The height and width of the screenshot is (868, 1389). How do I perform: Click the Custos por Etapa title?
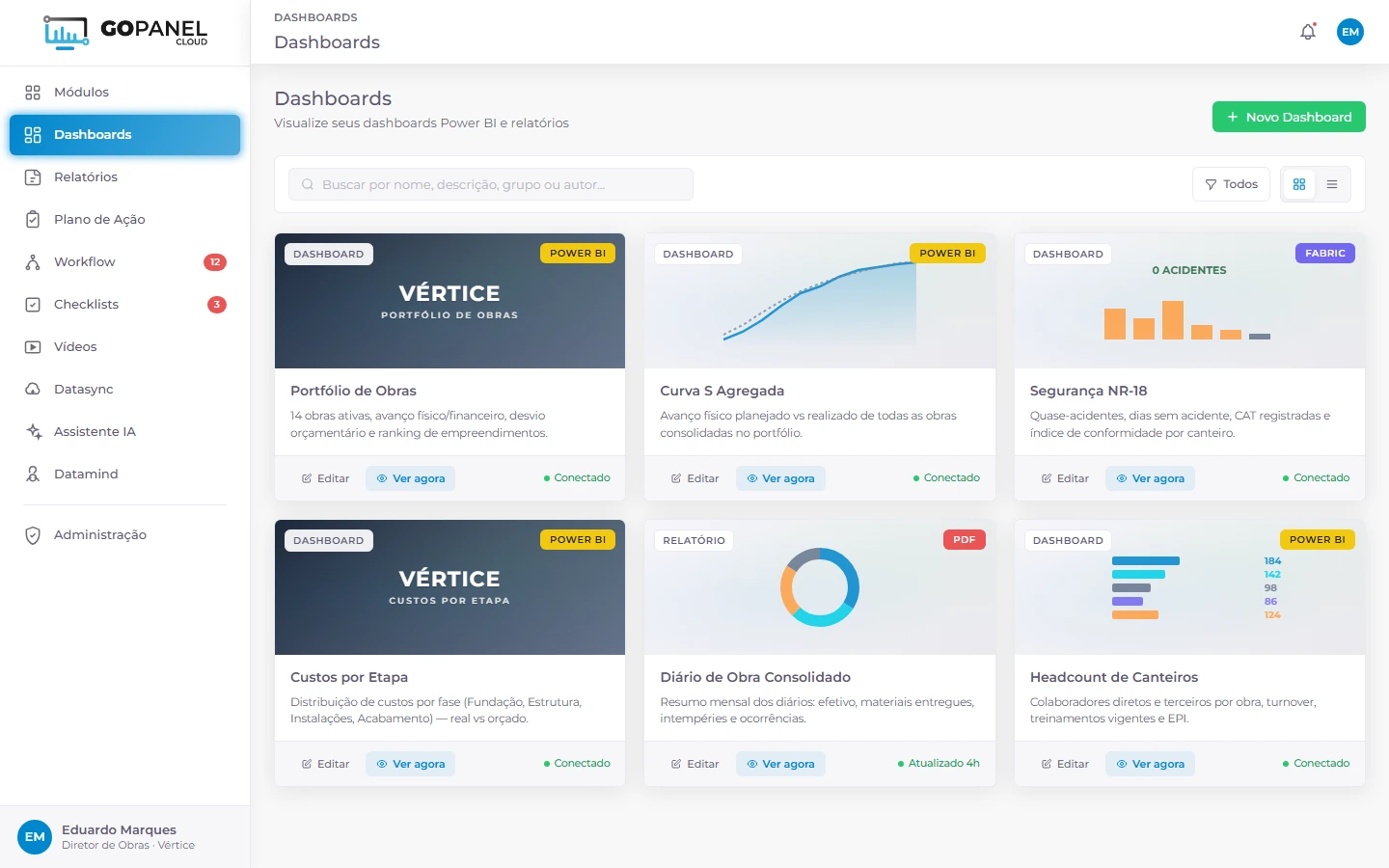pyautogui.click(x=349, y=677)
